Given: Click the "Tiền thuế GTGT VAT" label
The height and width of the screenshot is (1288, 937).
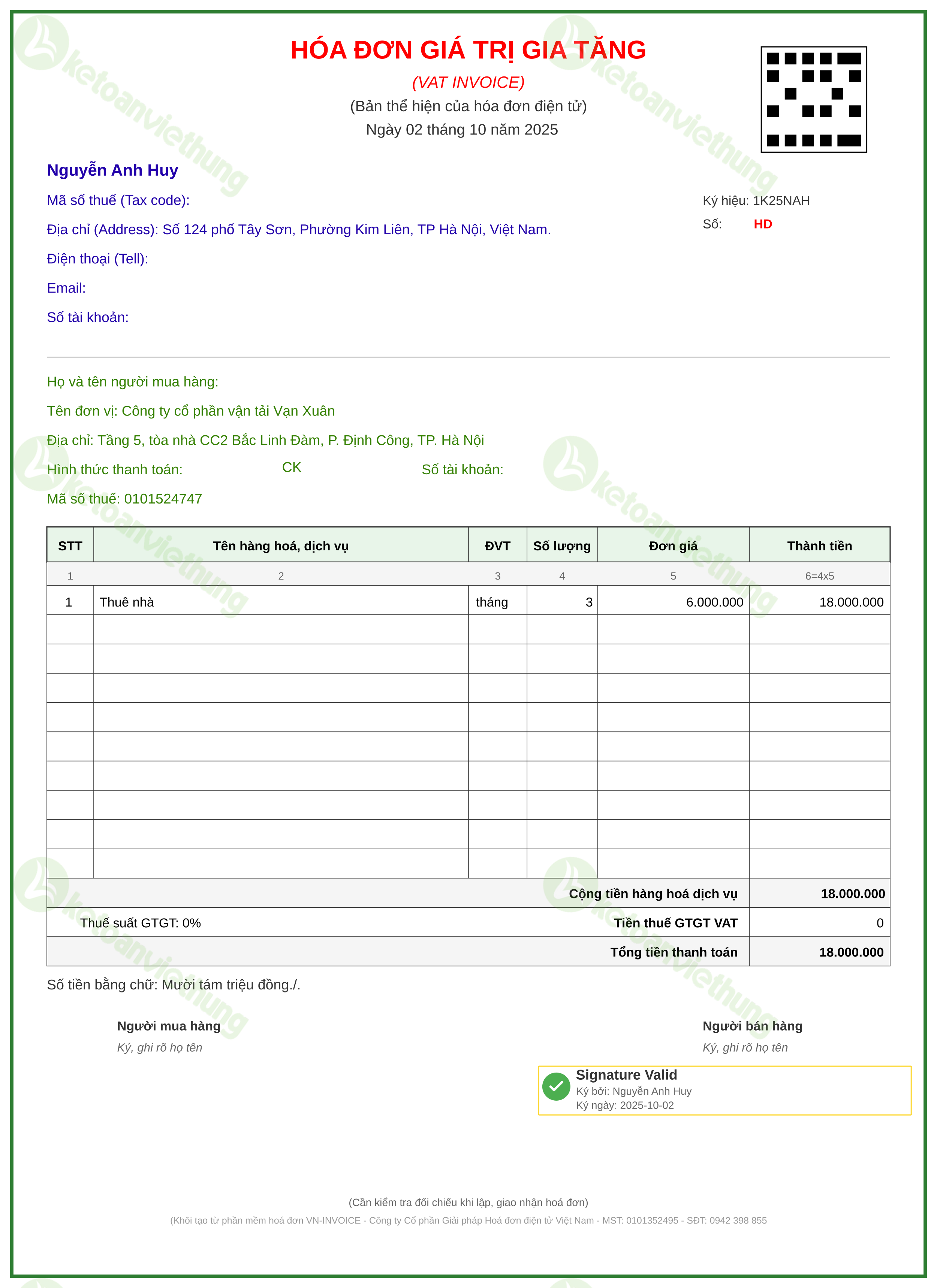Looking at the screenshot, I should (676, 923).
